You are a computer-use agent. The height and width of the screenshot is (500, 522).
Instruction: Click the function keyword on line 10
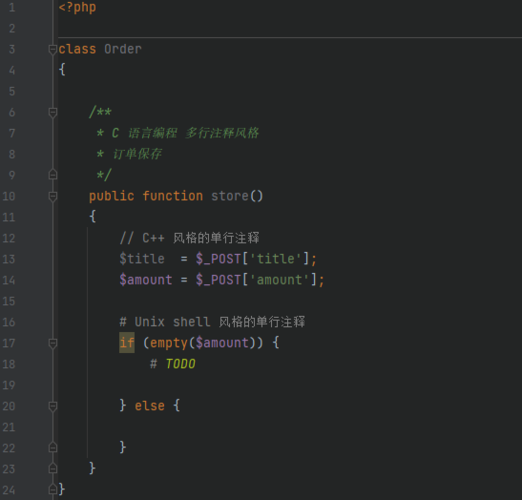[173, 196]
